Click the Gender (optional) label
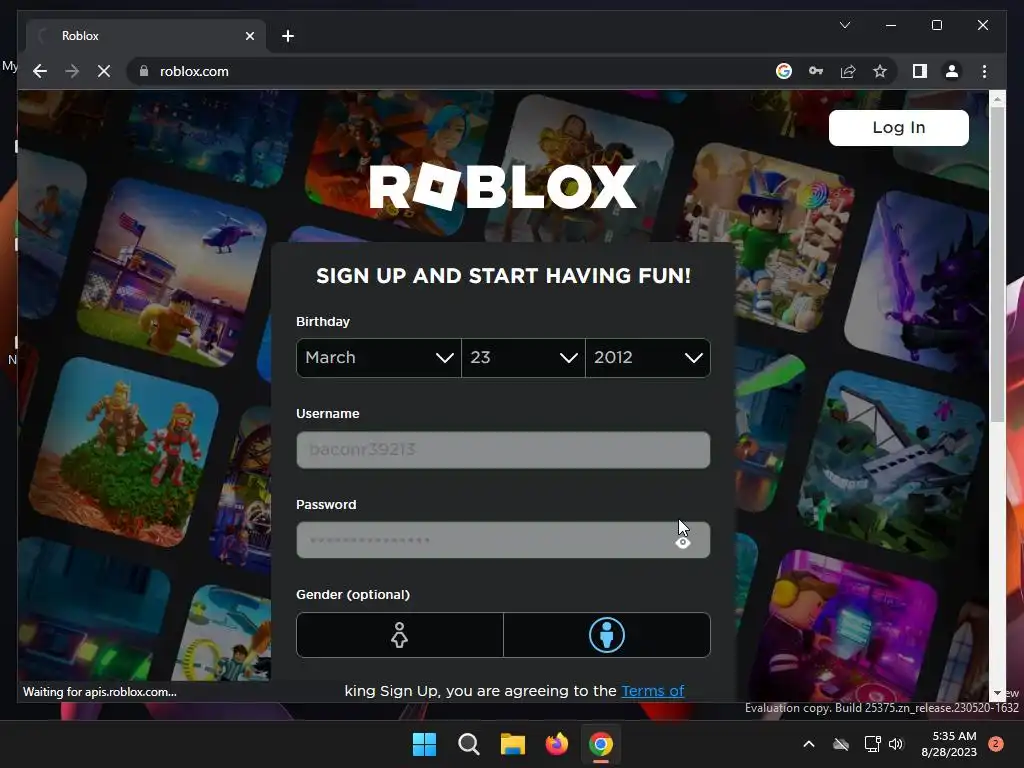This screenshot has height=768, width=1024. point(353,594)
